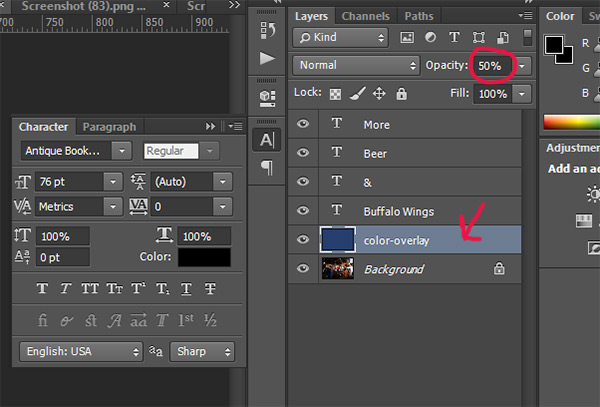
Task: Toggle contextual alternates icon
Action: click(x=66, y=321)
